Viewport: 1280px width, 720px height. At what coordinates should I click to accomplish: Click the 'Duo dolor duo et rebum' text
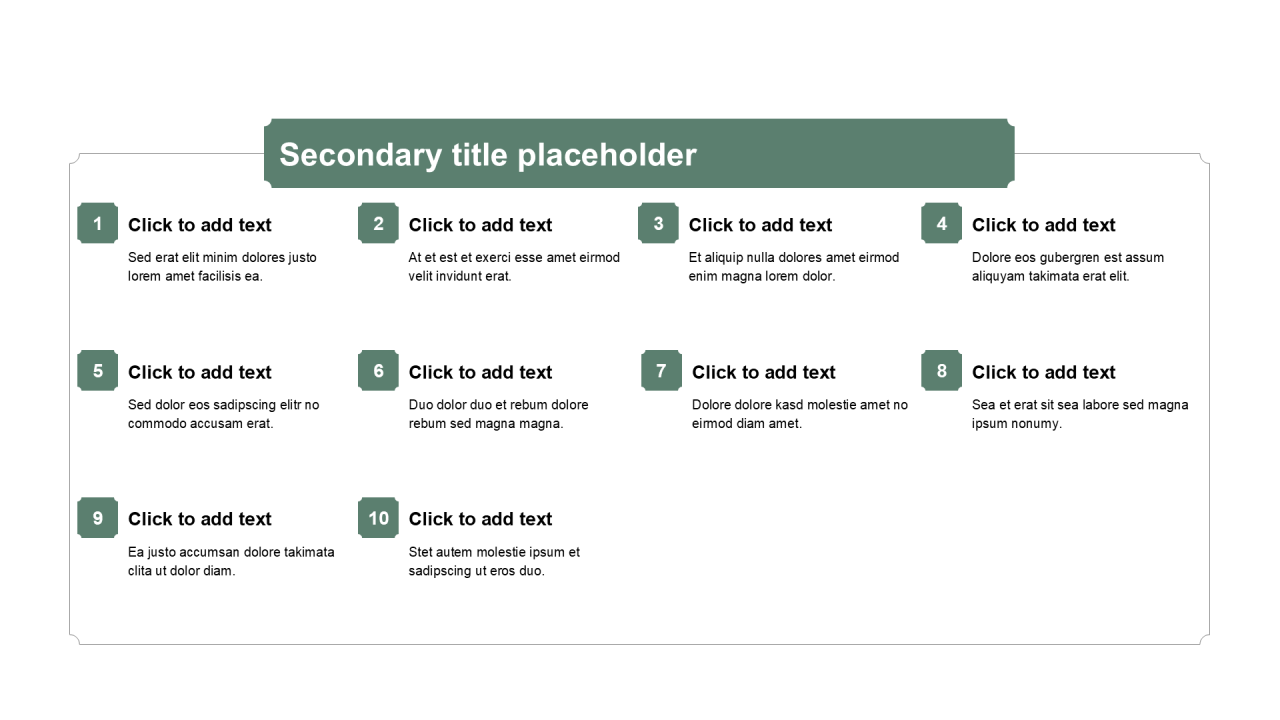tap(498, 414)
